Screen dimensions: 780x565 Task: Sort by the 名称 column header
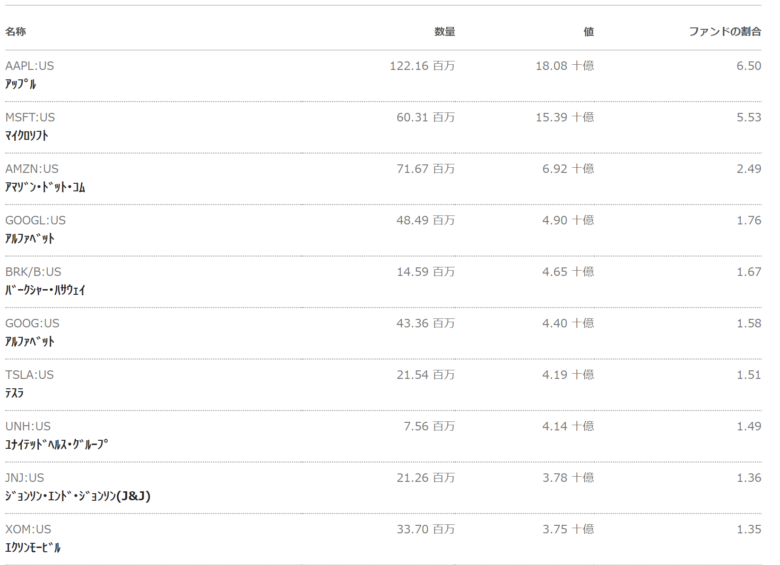click(15, 31)
